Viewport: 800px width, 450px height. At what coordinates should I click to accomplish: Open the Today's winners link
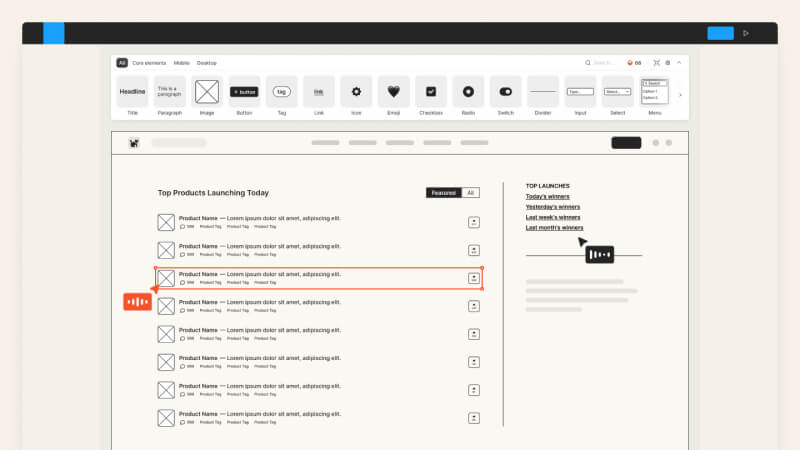[x=547, y=196]
